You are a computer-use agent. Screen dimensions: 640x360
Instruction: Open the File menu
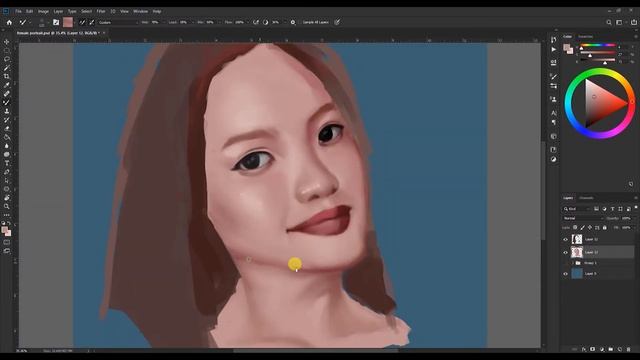click(18, 11)
